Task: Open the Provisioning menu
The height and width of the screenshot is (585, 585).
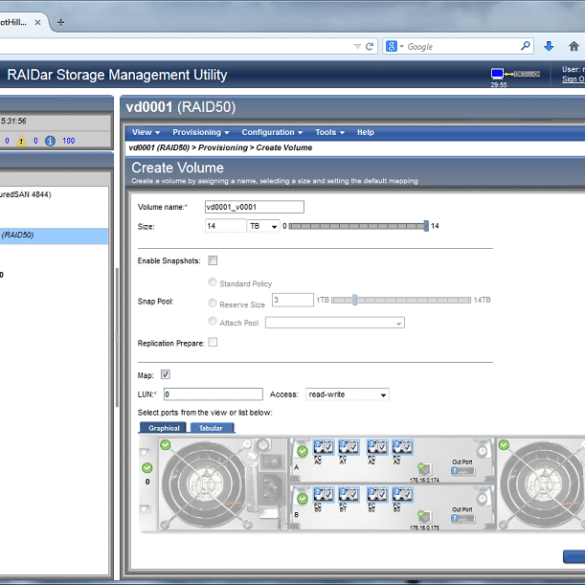Action: 200,132
